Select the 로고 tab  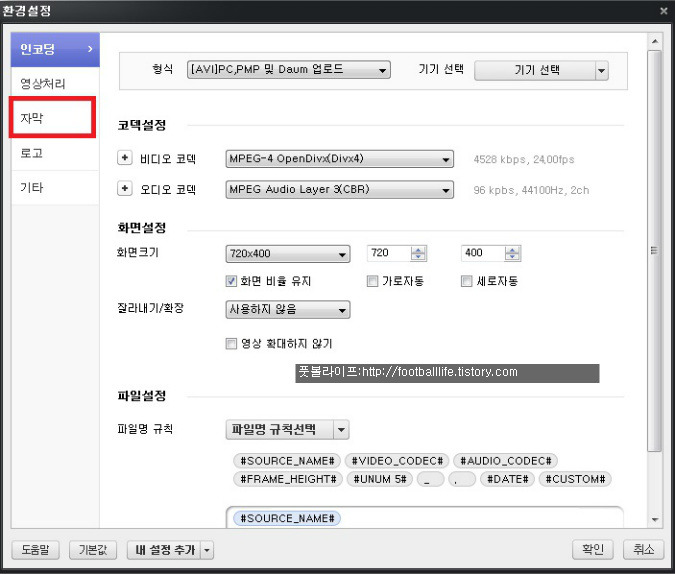[55, 153]
